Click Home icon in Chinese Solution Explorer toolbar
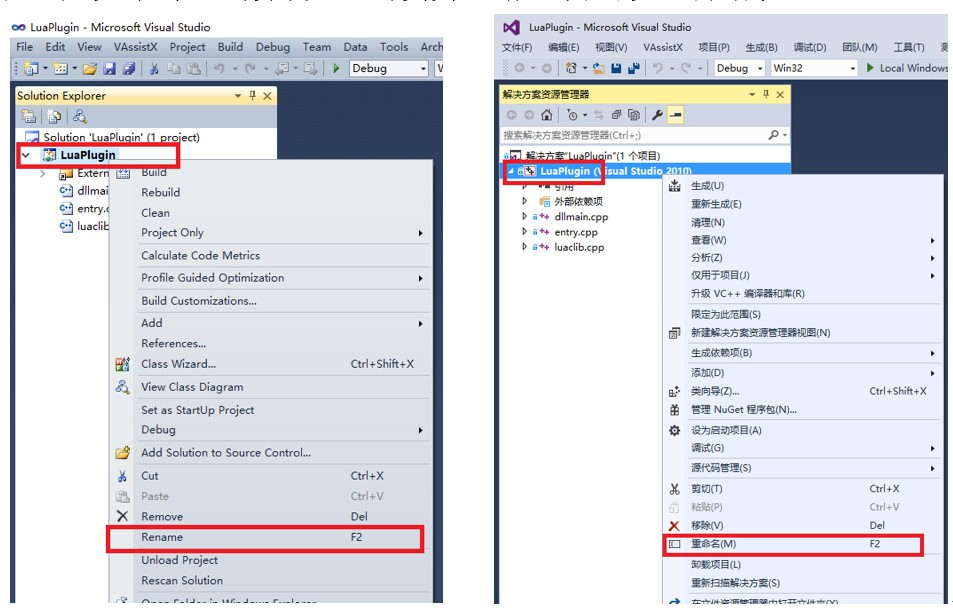Viewport: 953px width, 614px height. tap(547, 114)
